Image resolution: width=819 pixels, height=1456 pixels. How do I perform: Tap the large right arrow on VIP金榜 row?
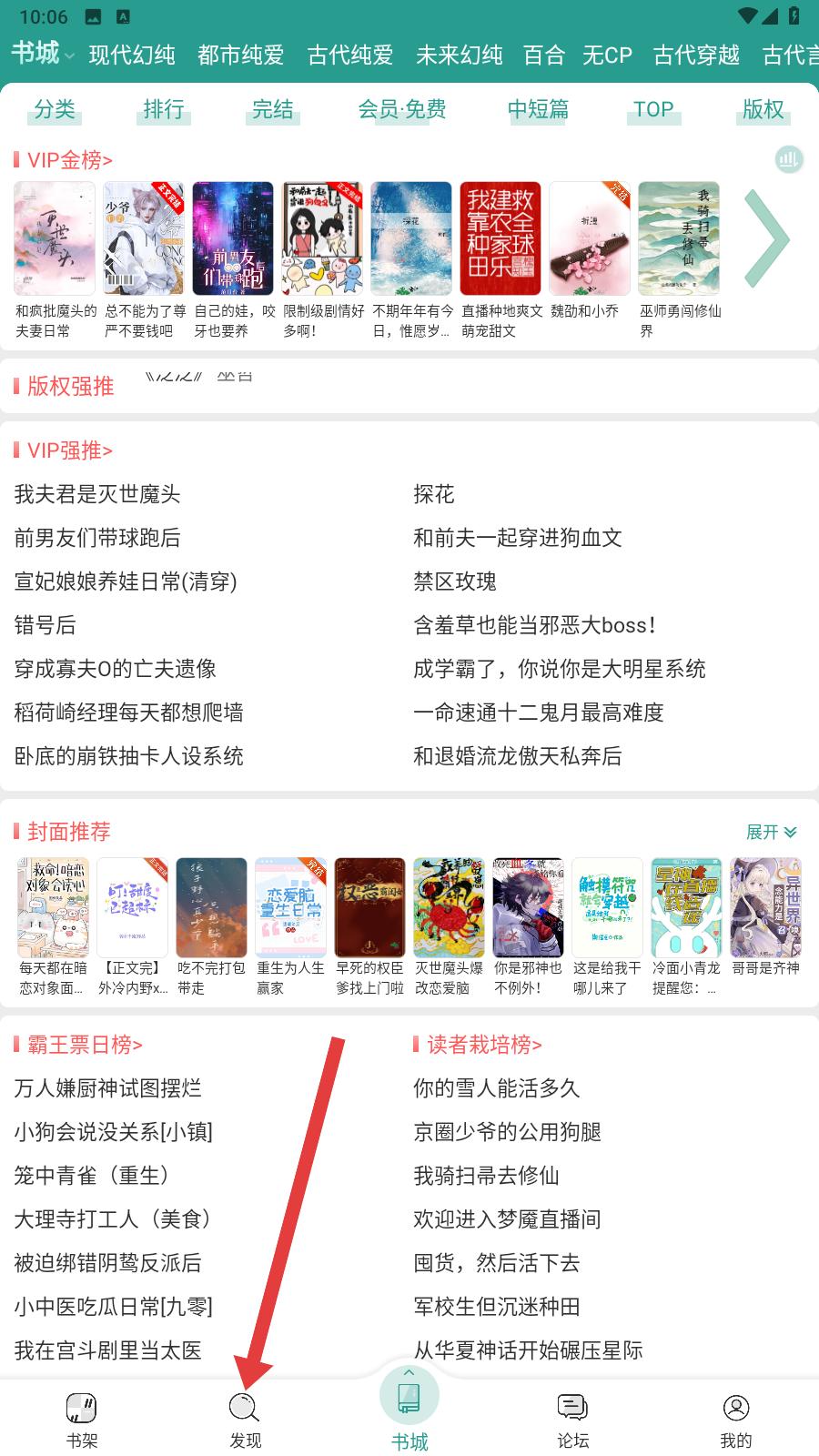click(767, 238)
